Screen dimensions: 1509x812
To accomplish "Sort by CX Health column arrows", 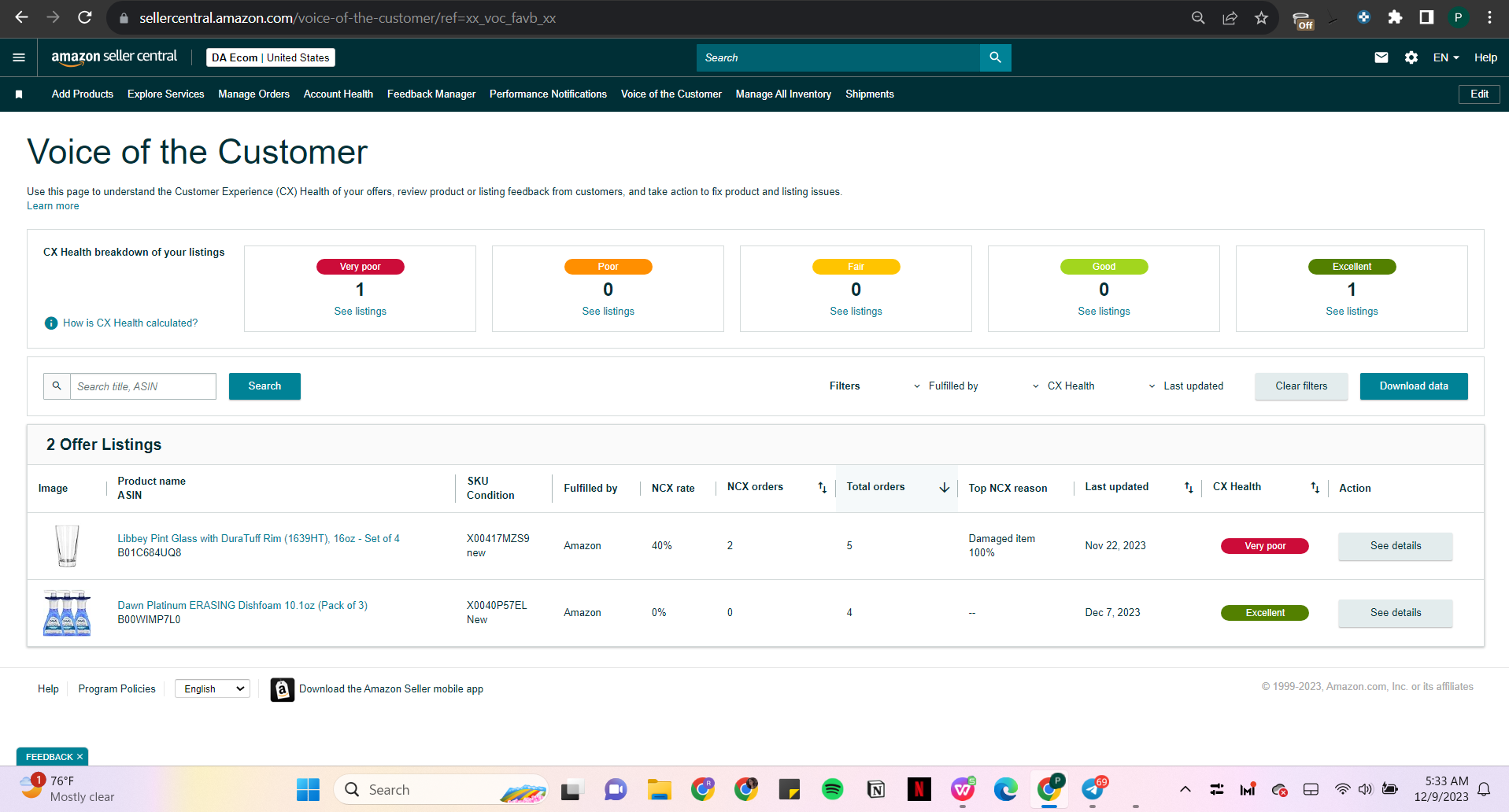I will coord(1315,488).
